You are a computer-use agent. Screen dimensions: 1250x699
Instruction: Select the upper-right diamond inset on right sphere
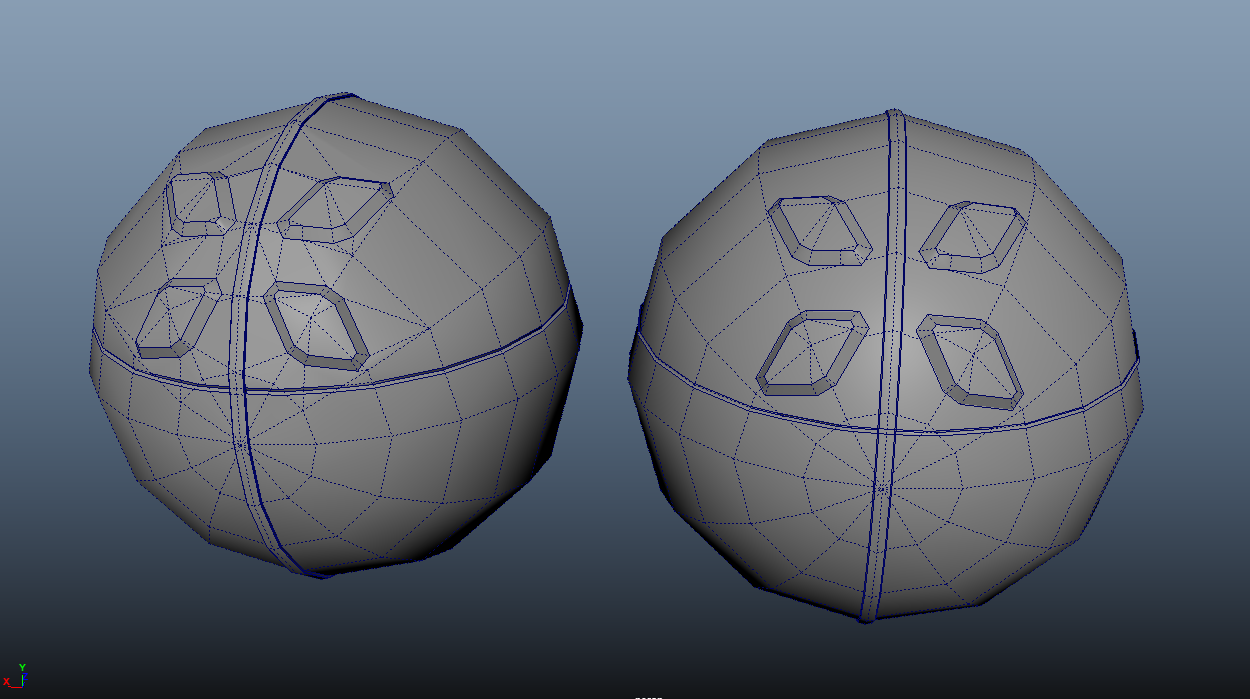(971, 238)
